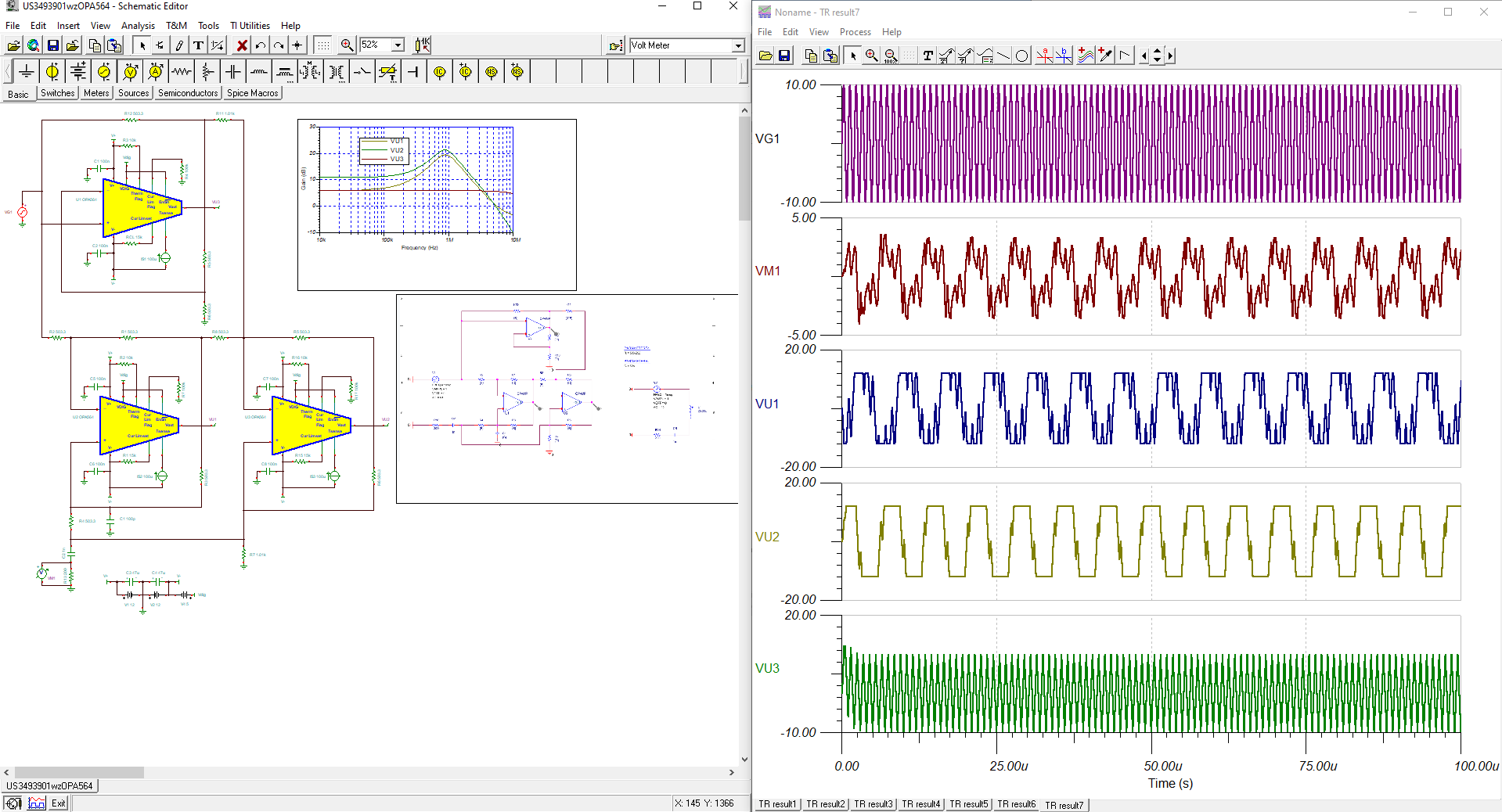The height and width of the screenshot is (812, 1502).
Task: Switch to the Sources component tab
Action: point(134,93)
